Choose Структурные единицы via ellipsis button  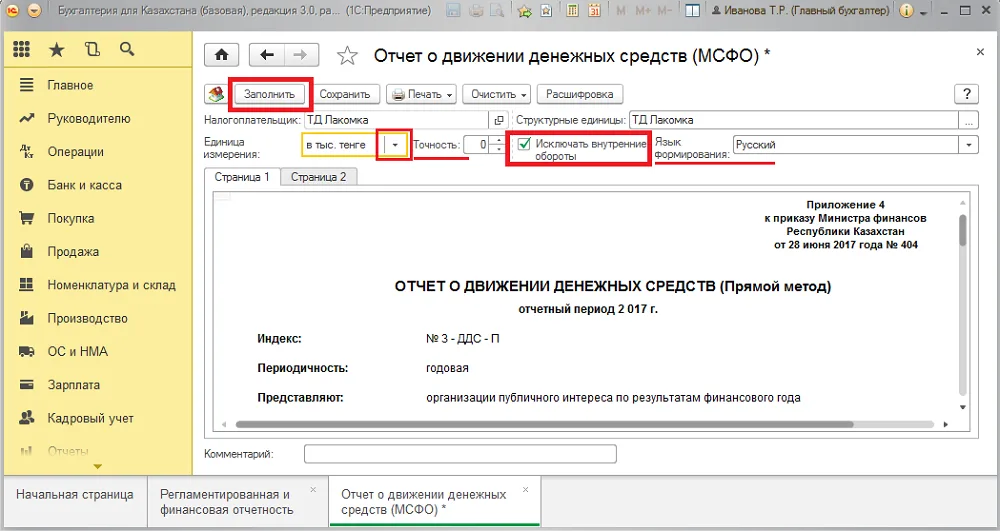(969, 120)
